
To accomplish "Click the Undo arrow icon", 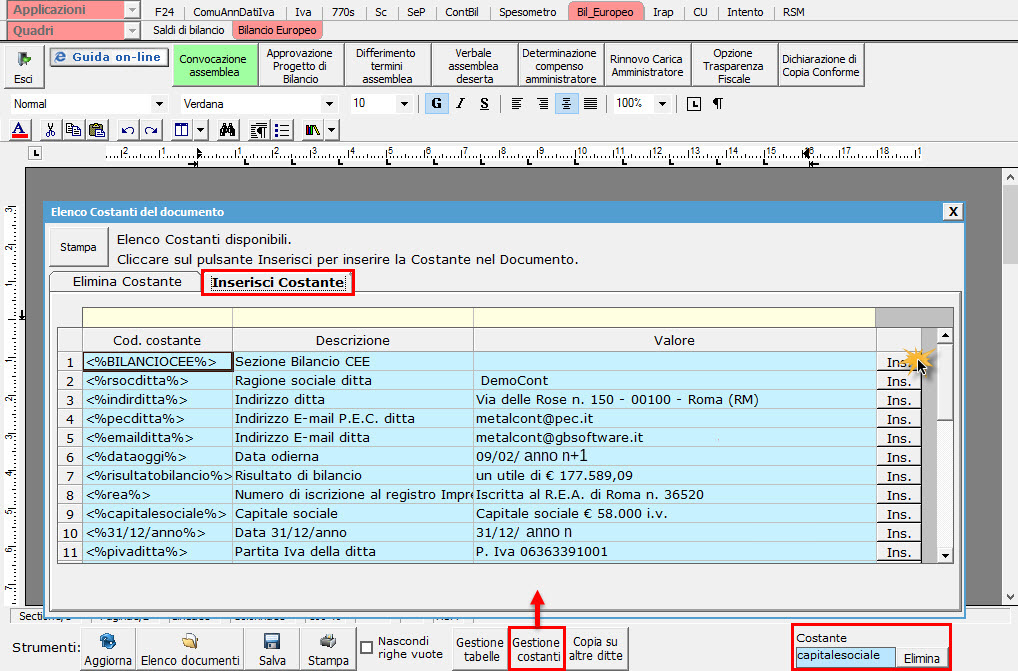I will pyautogui.click(x=127, y=130).
